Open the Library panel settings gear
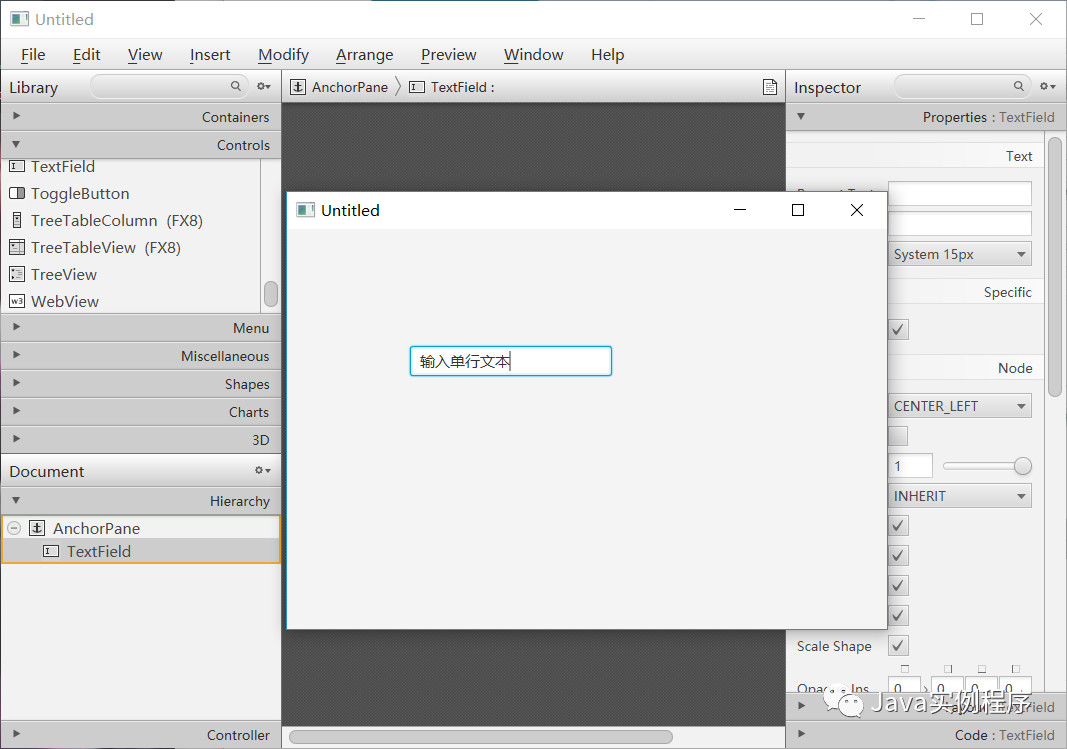Image resolution: width=1067 pixels, height=749 pixels. (263, 87)
